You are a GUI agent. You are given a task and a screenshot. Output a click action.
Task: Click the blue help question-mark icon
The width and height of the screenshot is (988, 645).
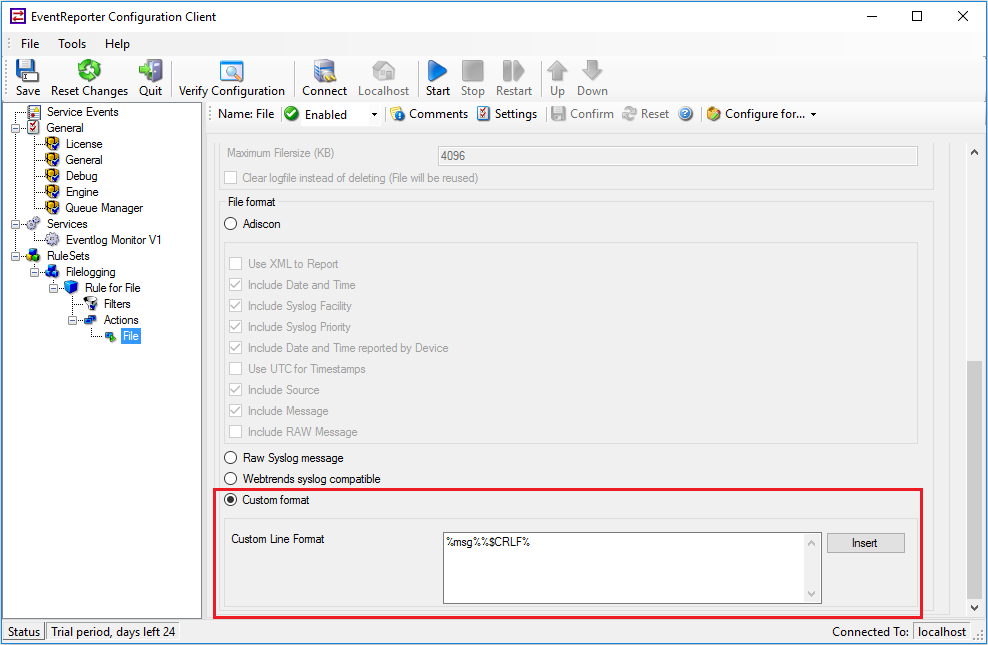point(686,114)
